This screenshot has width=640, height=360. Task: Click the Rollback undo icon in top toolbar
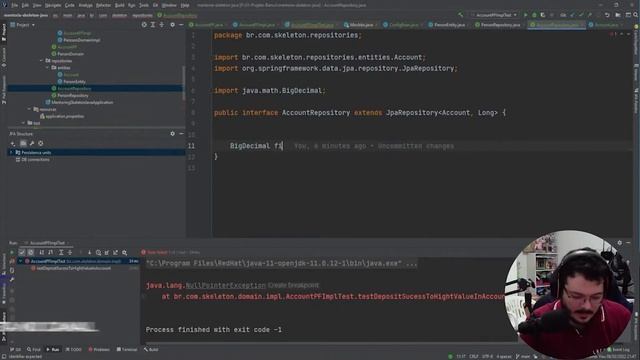(x=607, y=15)
